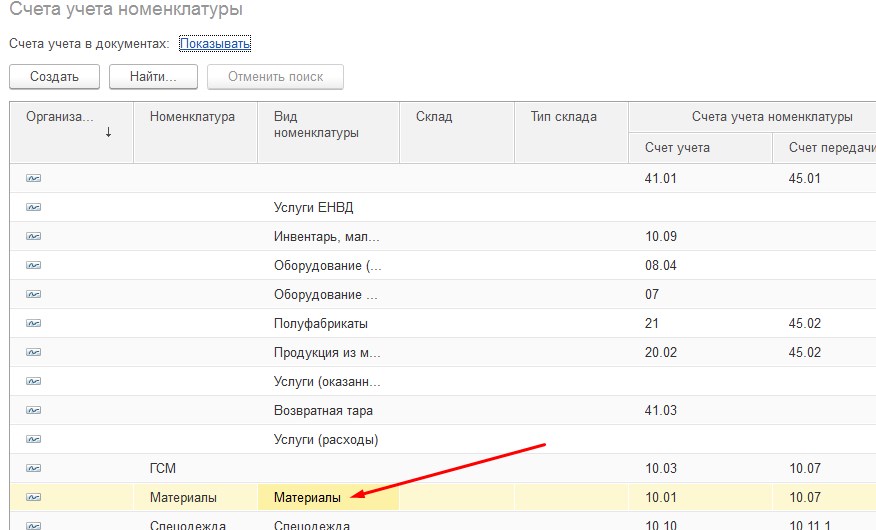Select the Услуги (оказанн... cell
This screenshot has width=876, height=530.
tap(328, 381)
